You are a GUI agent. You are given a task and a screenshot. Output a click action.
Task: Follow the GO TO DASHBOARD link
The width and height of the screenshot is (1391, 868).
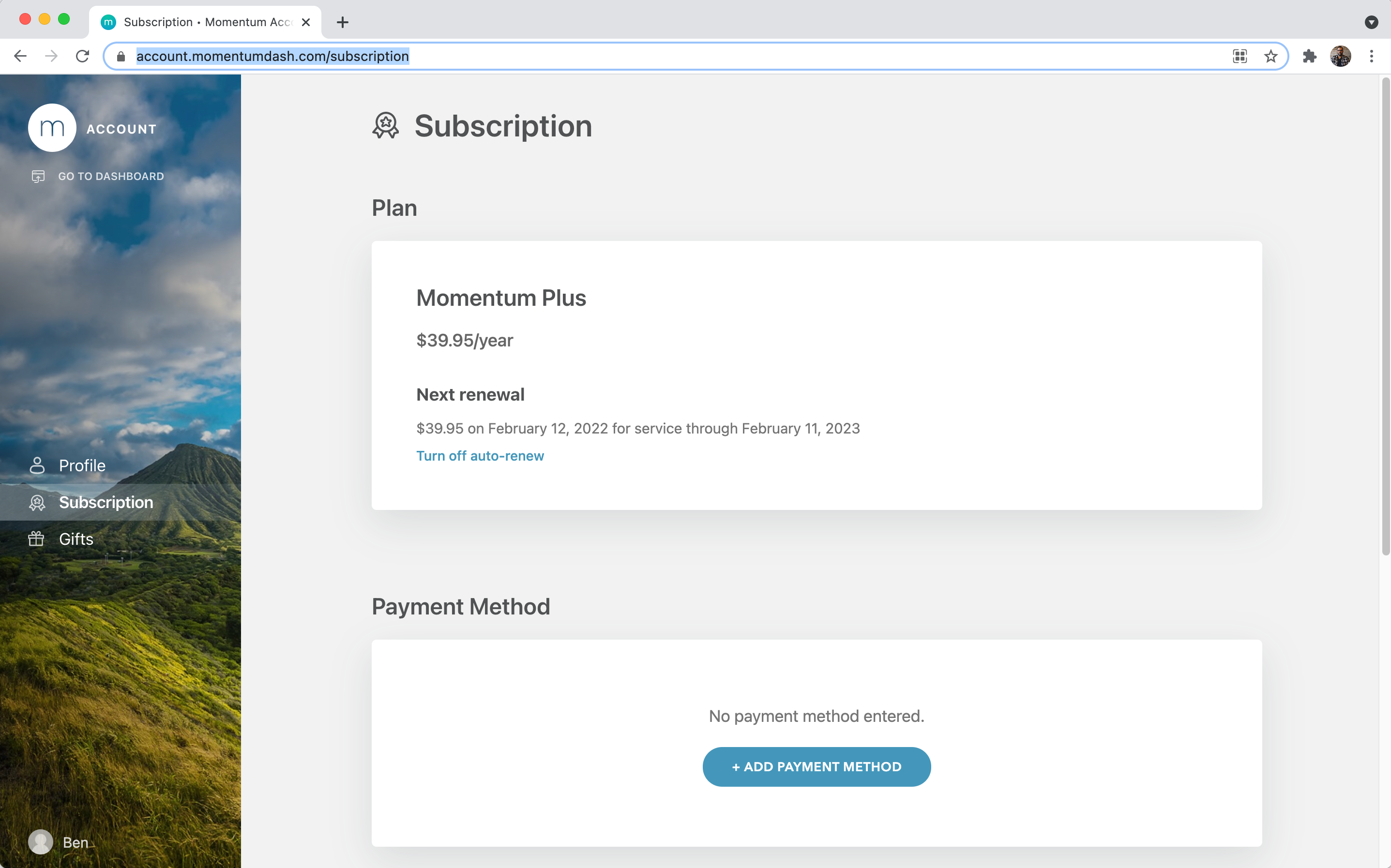(111, 176)
